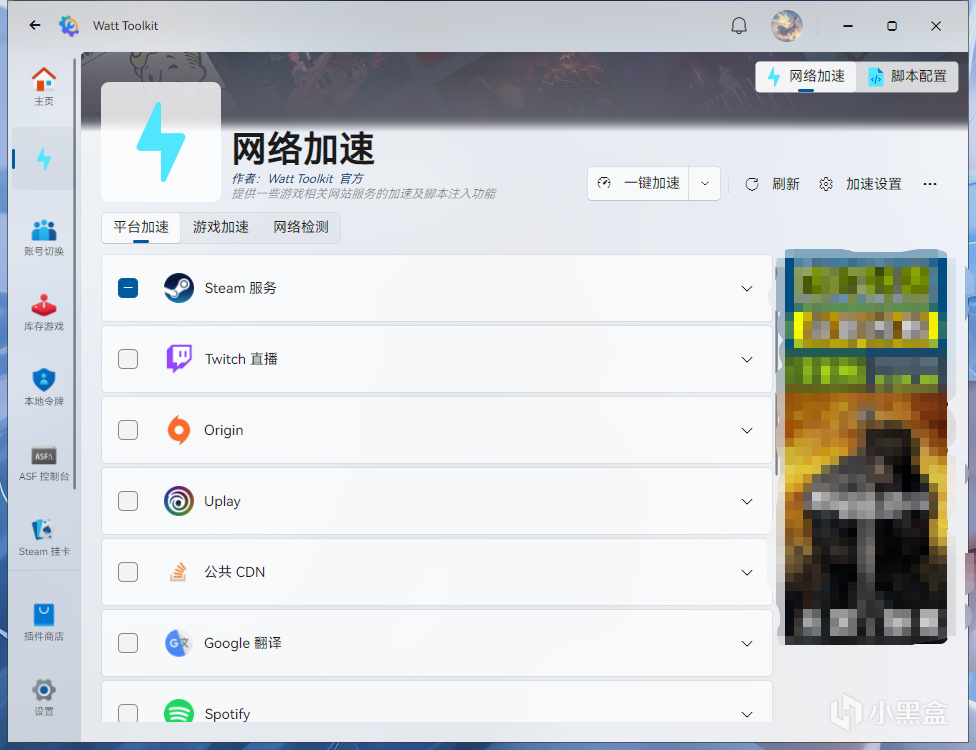The height and width of the screenshot is (750, 976).
Task: Click the back arrow in title bar
Action: (35, 26)
